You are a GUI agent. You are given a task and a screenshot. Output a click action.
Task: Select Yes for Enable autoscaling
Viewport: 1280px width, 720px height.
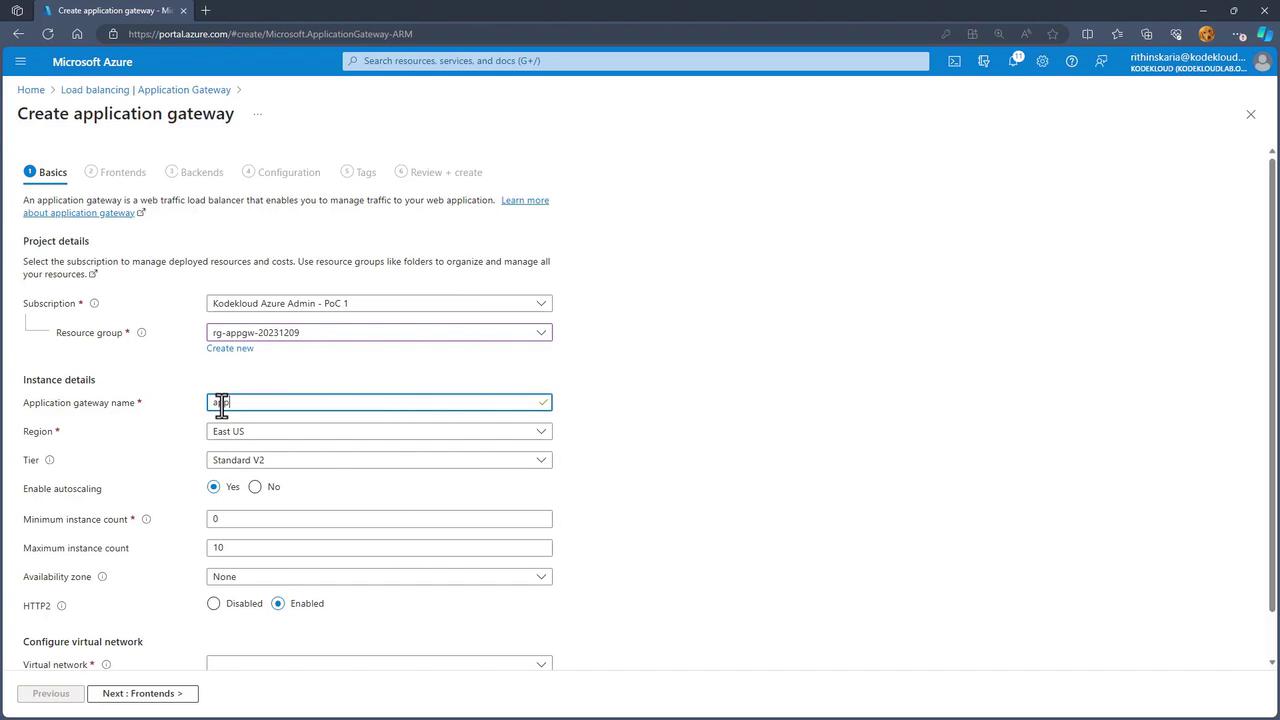(213, 487)
